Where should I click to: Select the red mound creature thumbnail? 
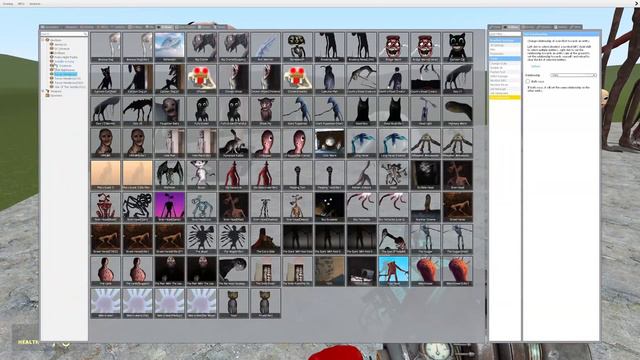pos(265,239)
